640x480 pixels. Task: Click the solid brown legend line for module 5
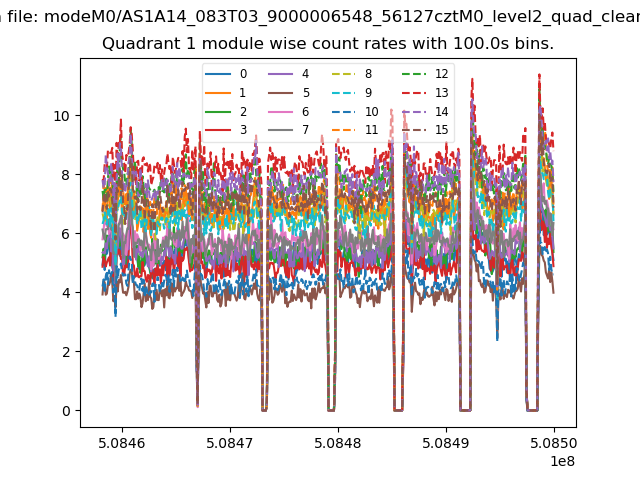(x=280, y=93)
